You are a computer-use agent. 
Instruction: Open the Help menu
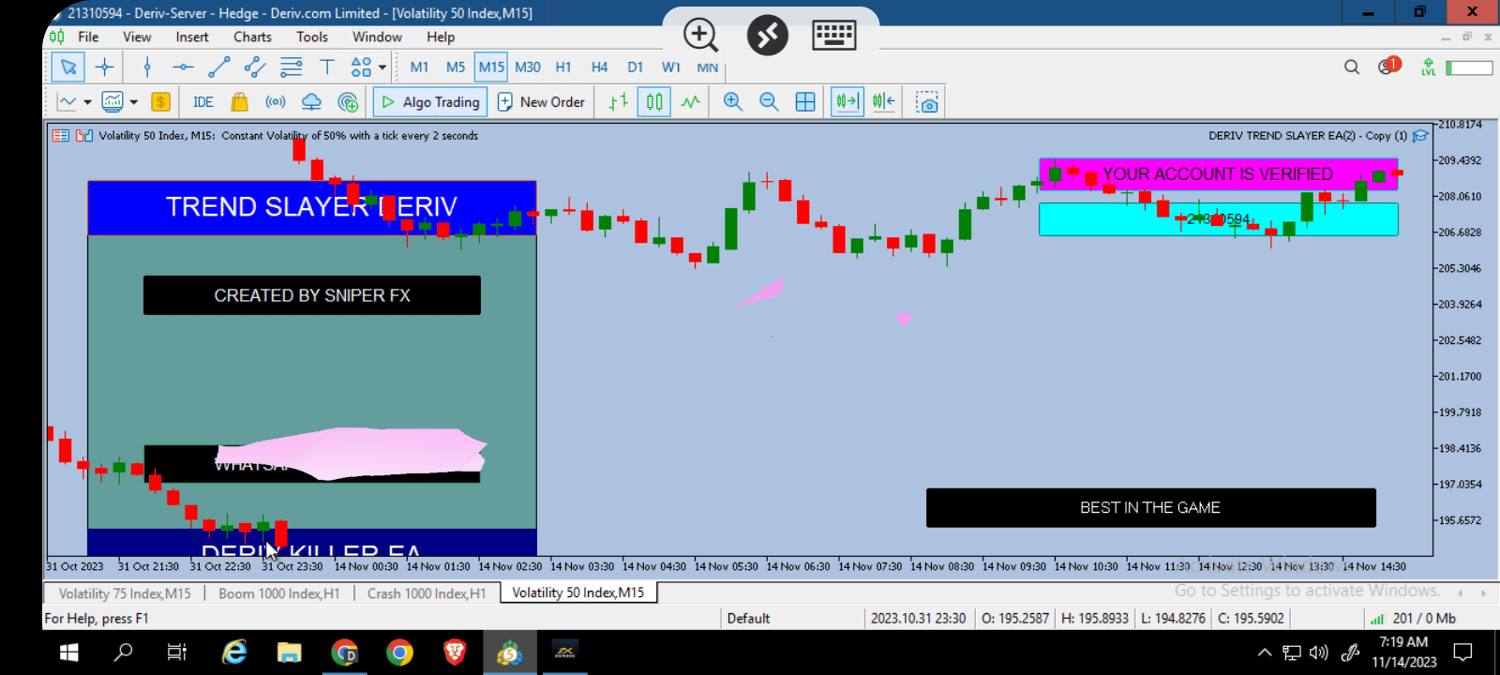click(441, 37)
